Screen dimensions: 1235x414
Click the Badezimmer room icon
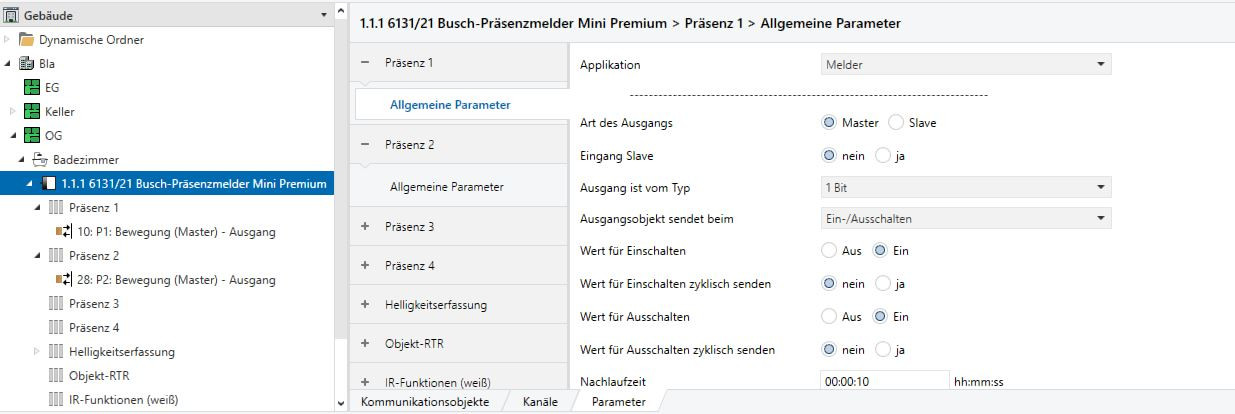(x=40, y=160)
